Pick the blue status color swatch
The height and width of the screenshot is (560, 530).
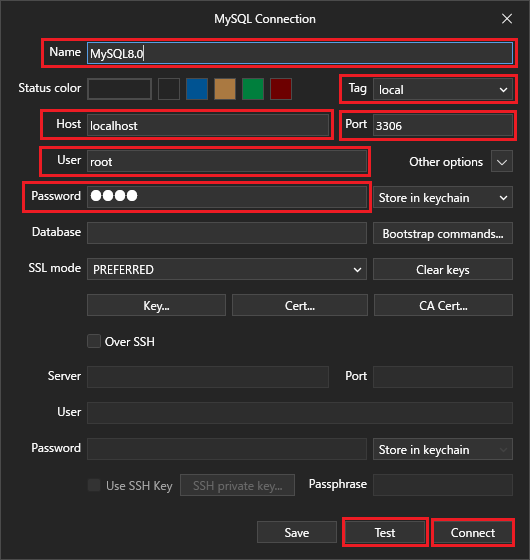coord(197,89)
